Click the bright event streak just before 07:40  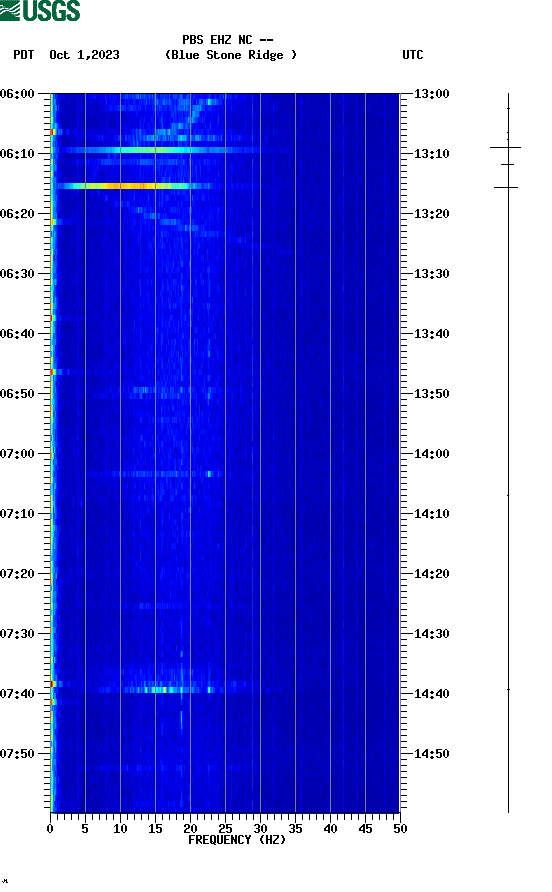[x=165, y=690]
